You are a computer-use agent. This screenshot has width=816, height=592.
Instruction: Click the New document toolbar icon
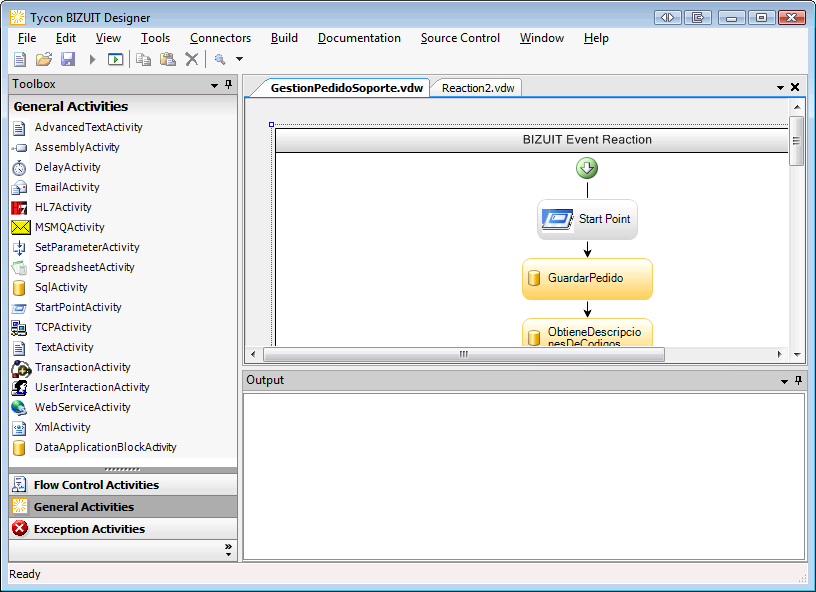tap(20, 59)
